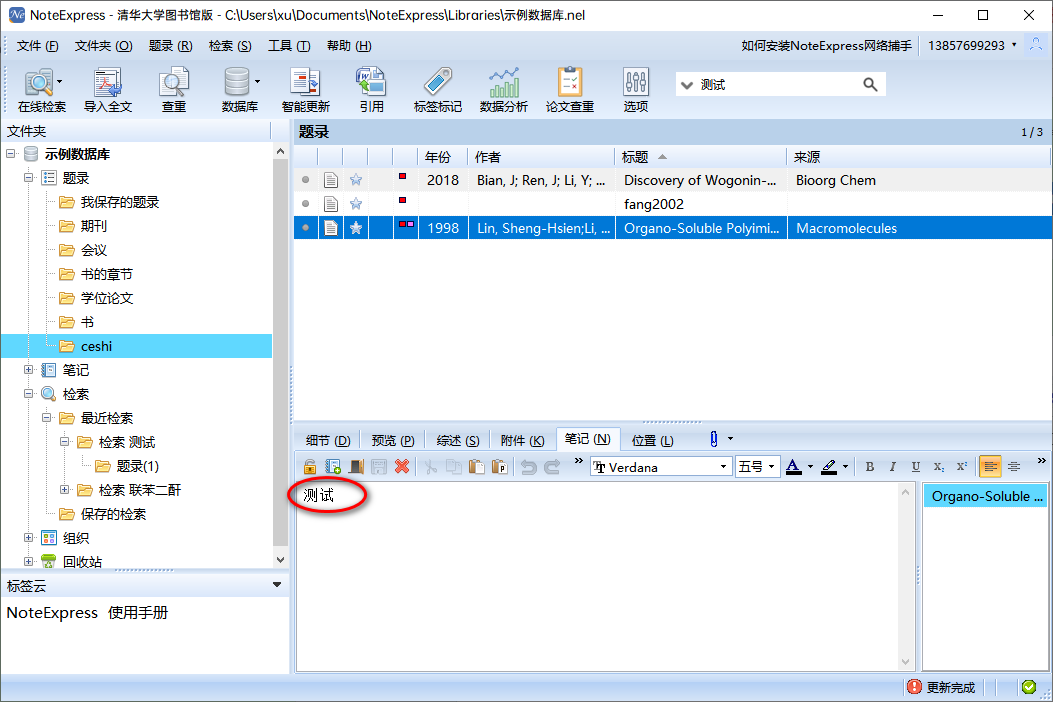Open the 在线检索 online search tool

(41, 90)
